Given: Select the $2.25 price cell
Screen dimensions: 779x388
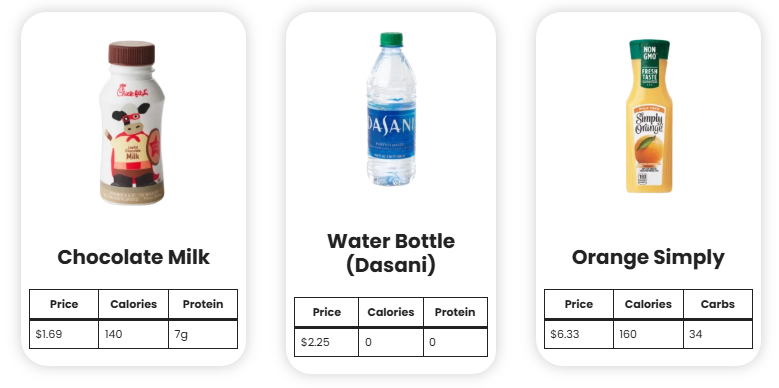Looking at the screenshot, I should click(326, 342).
